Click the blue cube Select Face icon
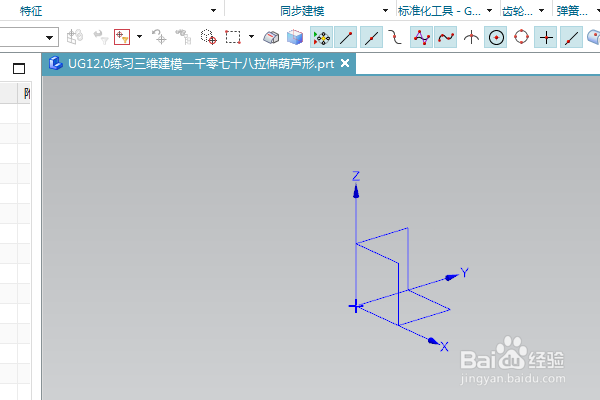The image size is (600, 400). coord(295,37)
